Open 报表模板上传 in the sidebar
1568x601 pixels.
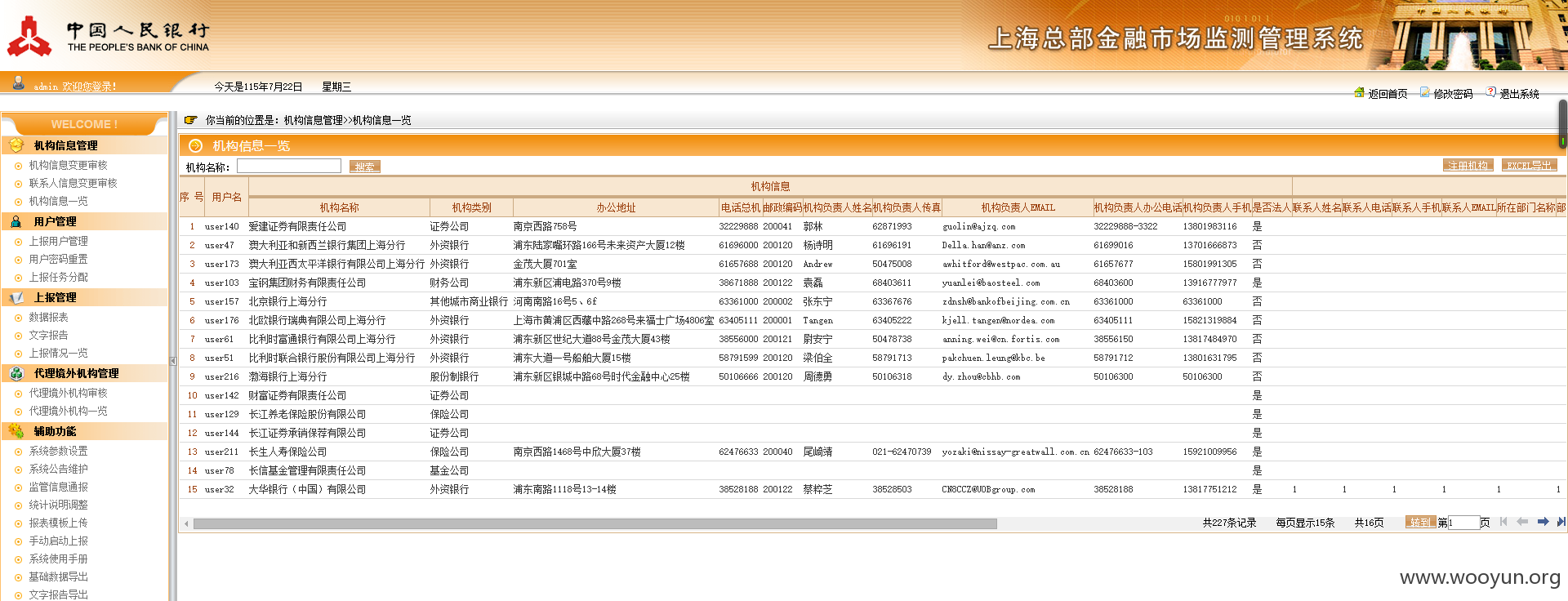coord(59,523)
